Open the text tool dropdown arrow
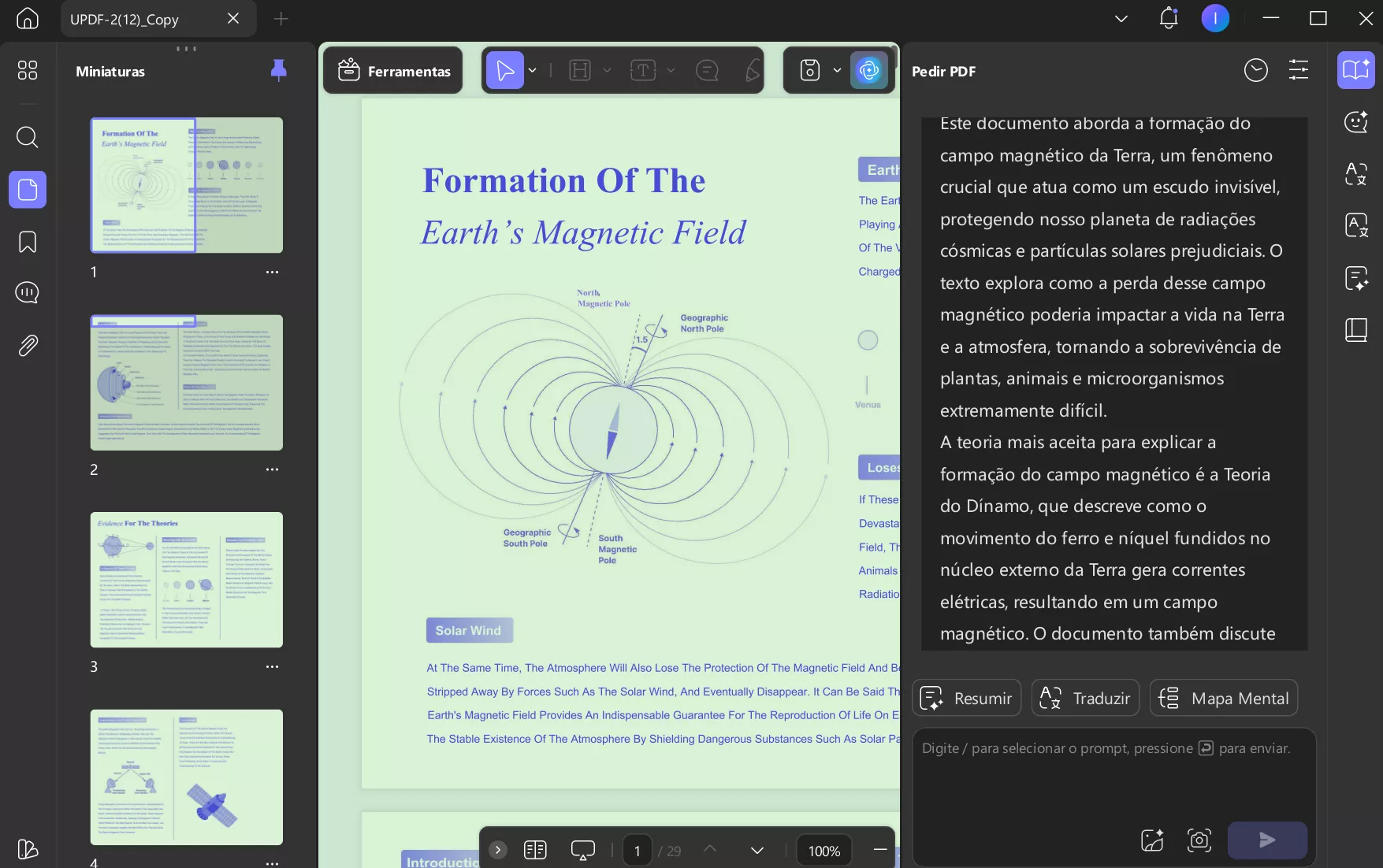Screen dimensions: 1383x868 point(671,70)
